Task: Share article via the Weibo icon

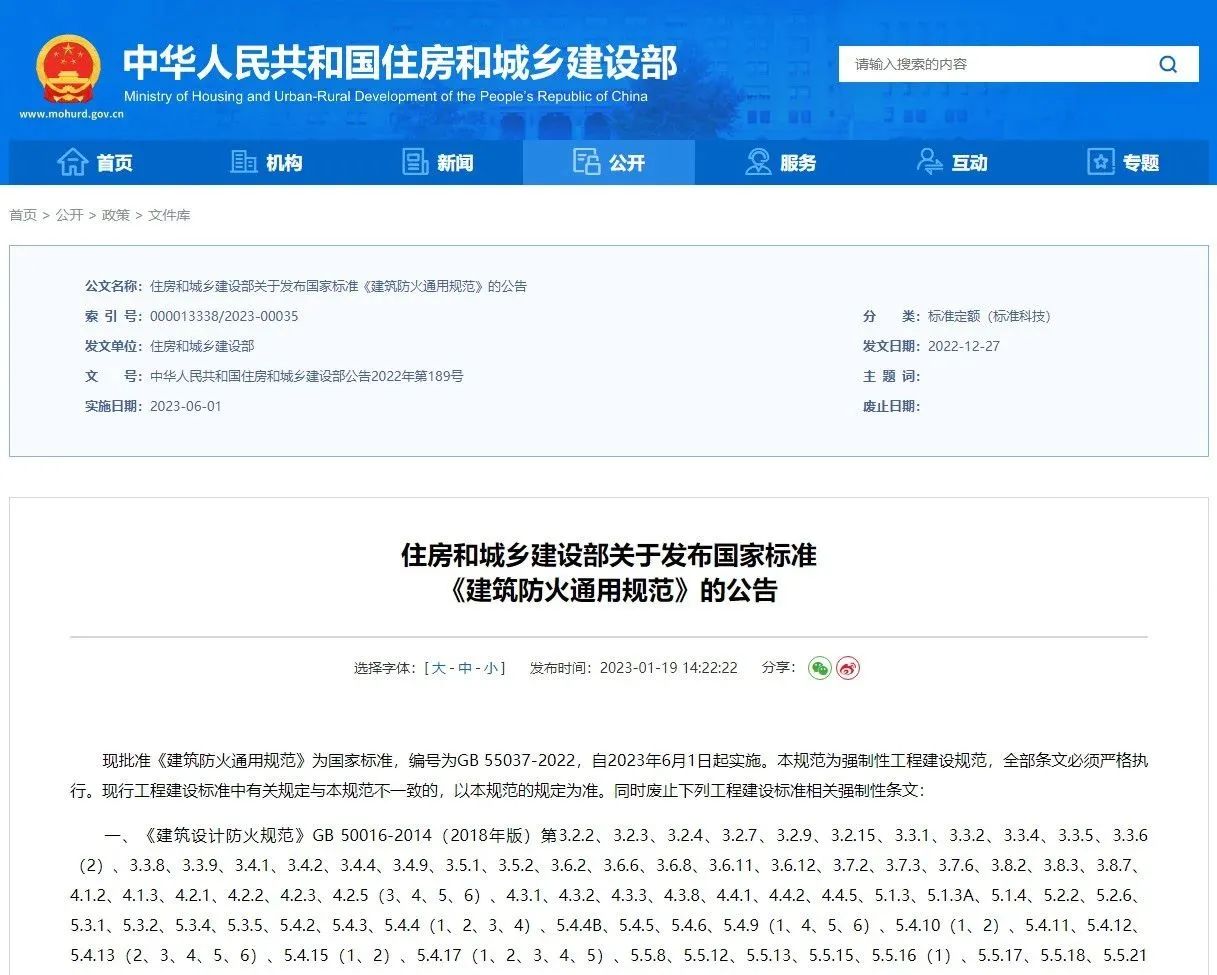Action: [x=848, y=668]
